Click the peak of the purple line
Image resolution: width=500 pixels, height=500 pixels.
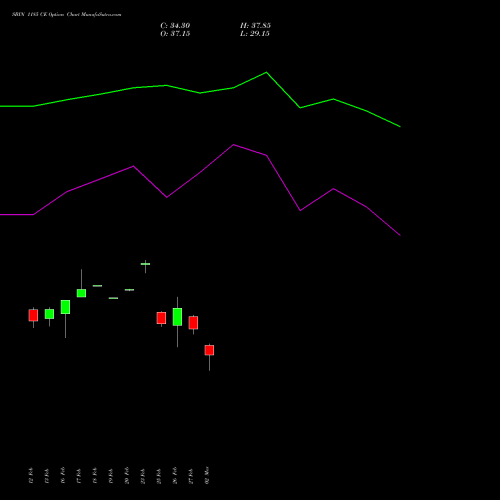pos(233,145)
